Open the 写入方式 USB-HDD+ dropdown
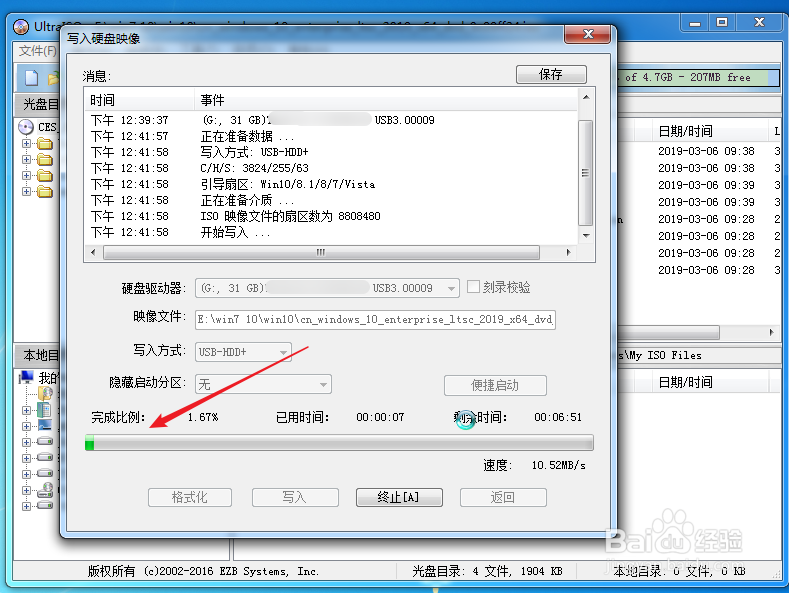Screen dimensions: 789x593 pos(284,352)
